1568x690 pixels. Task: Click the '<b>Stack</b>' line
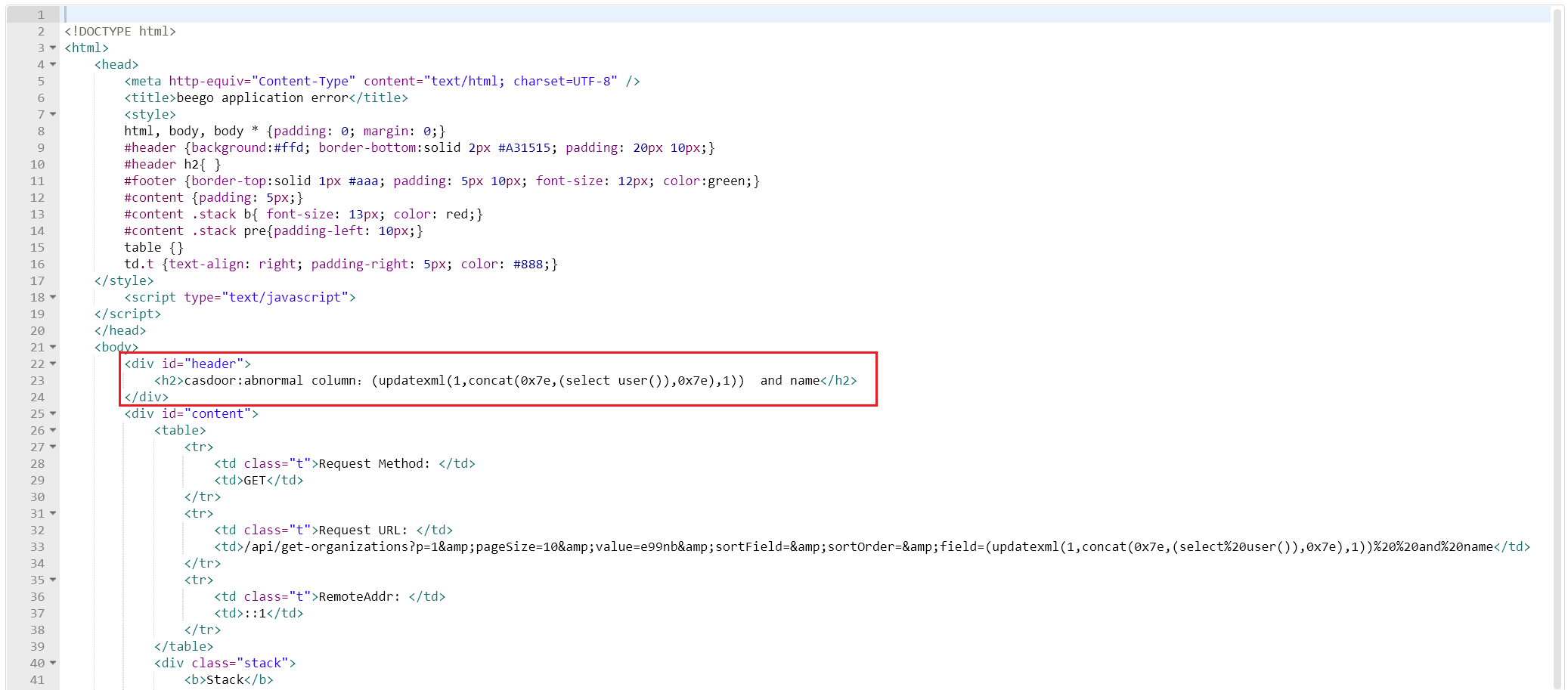229,679
